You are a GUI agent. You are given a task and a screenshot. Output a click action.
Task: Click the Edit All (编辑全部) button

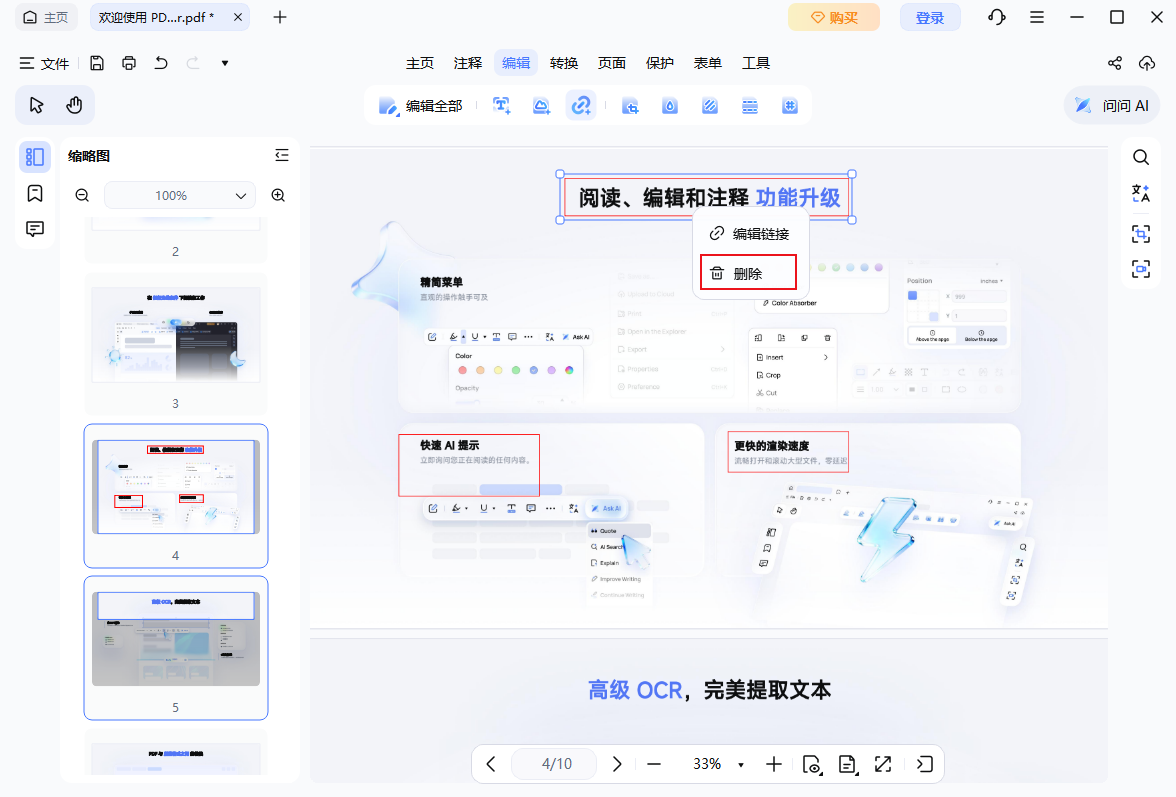click(x=420, y=106)
